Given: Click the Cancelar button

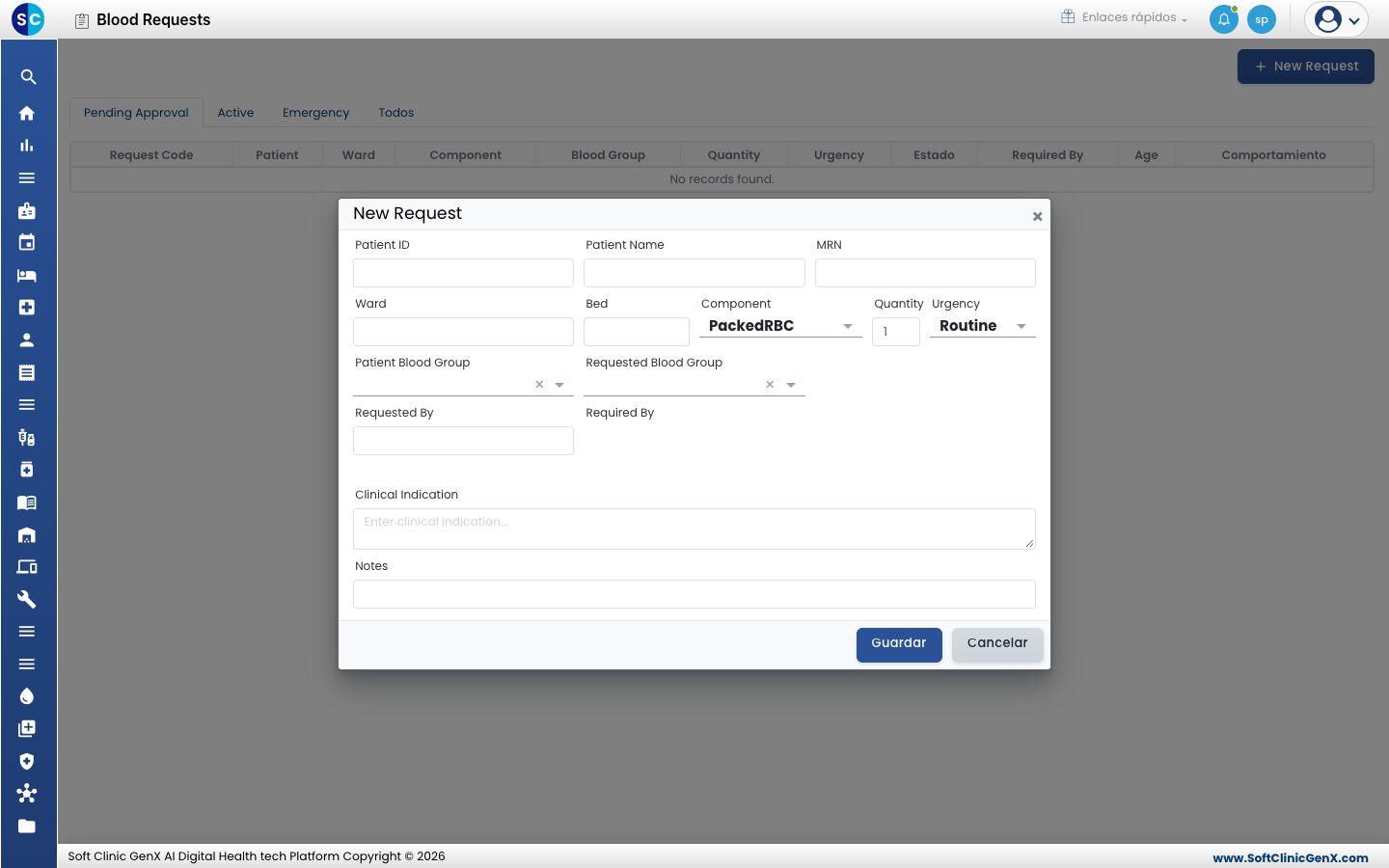Looking at the screenshot, I should [x=997, y=645].
